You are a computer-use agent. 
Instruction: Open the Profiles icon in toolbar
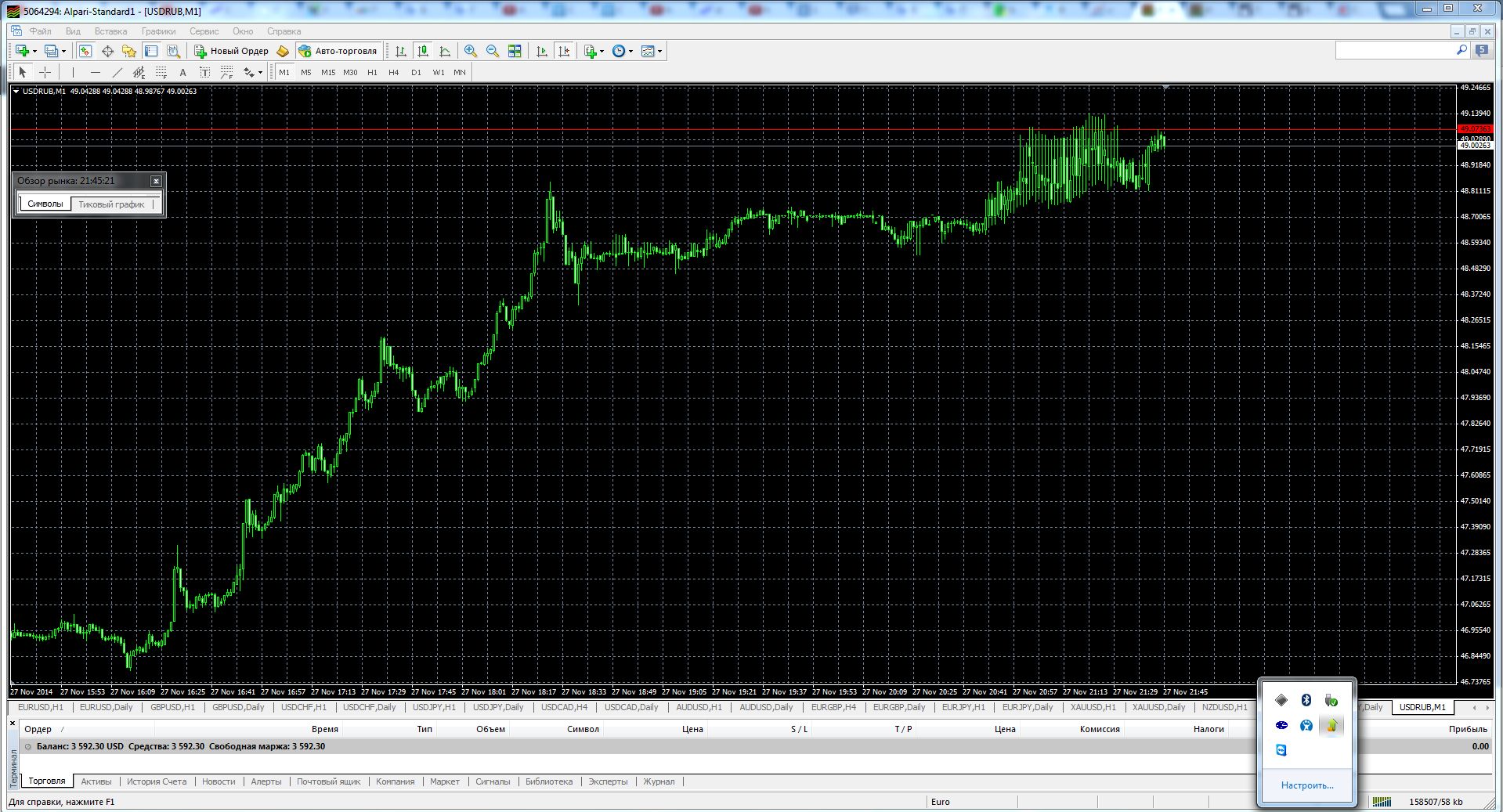[x=51, y=51]
